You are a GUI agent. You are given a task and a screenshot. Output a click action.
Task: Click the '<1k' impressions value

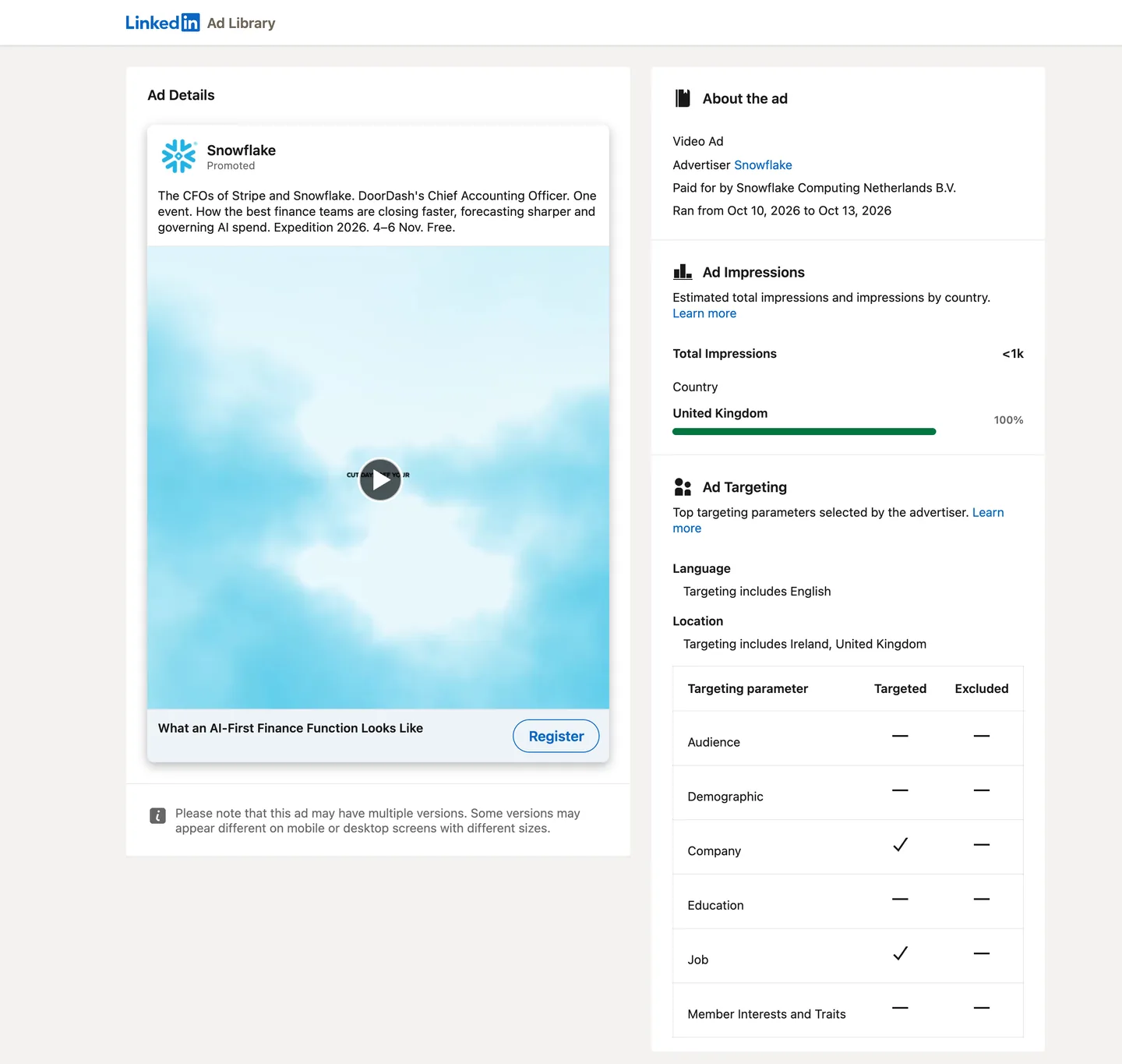pos(1013,354)
